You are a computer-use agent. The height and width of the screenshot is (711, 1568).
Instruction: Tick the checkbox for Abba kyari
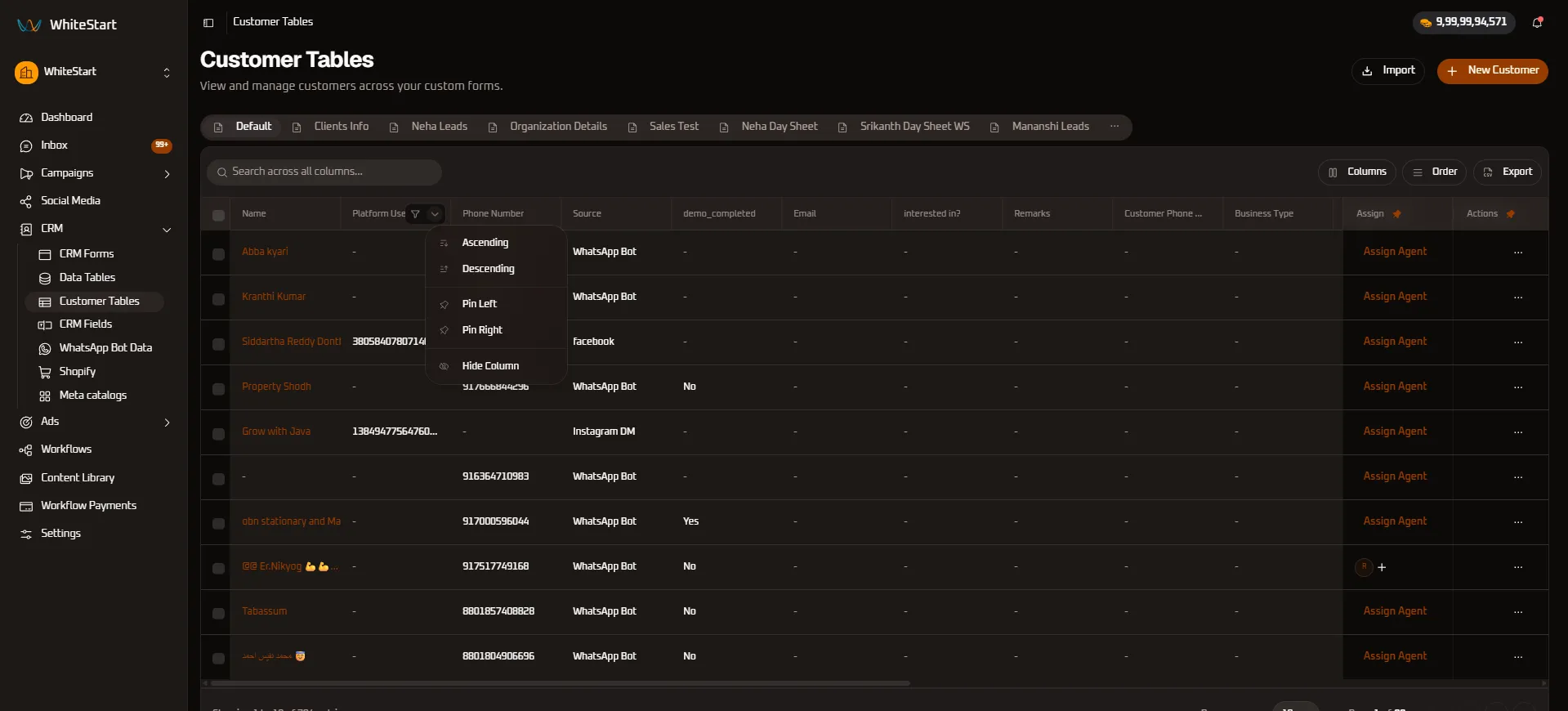click(x=218, y=253)
